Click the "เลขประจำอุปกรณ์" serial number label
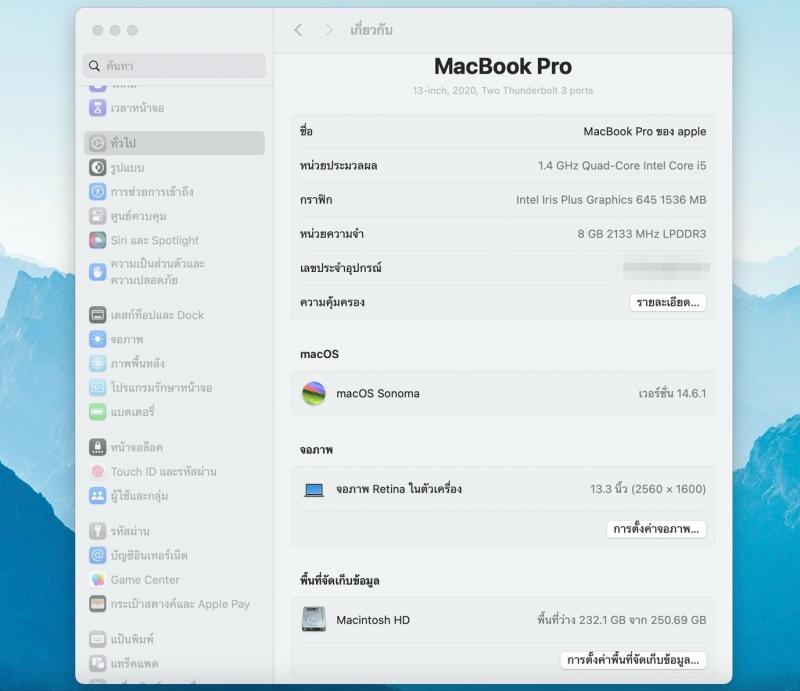Image resolution: width=800 pixels, height=691 pixels. click(341, 268)
